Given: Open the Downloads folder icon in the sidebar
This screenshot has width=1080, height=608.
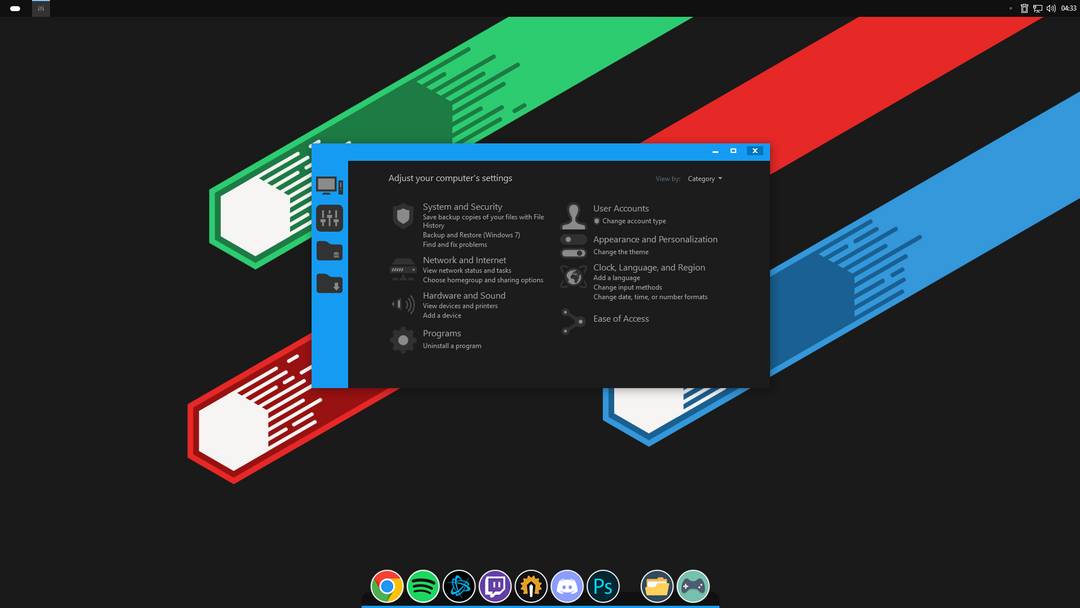Looking at the screenshot, I should click(x=330, y=283).
